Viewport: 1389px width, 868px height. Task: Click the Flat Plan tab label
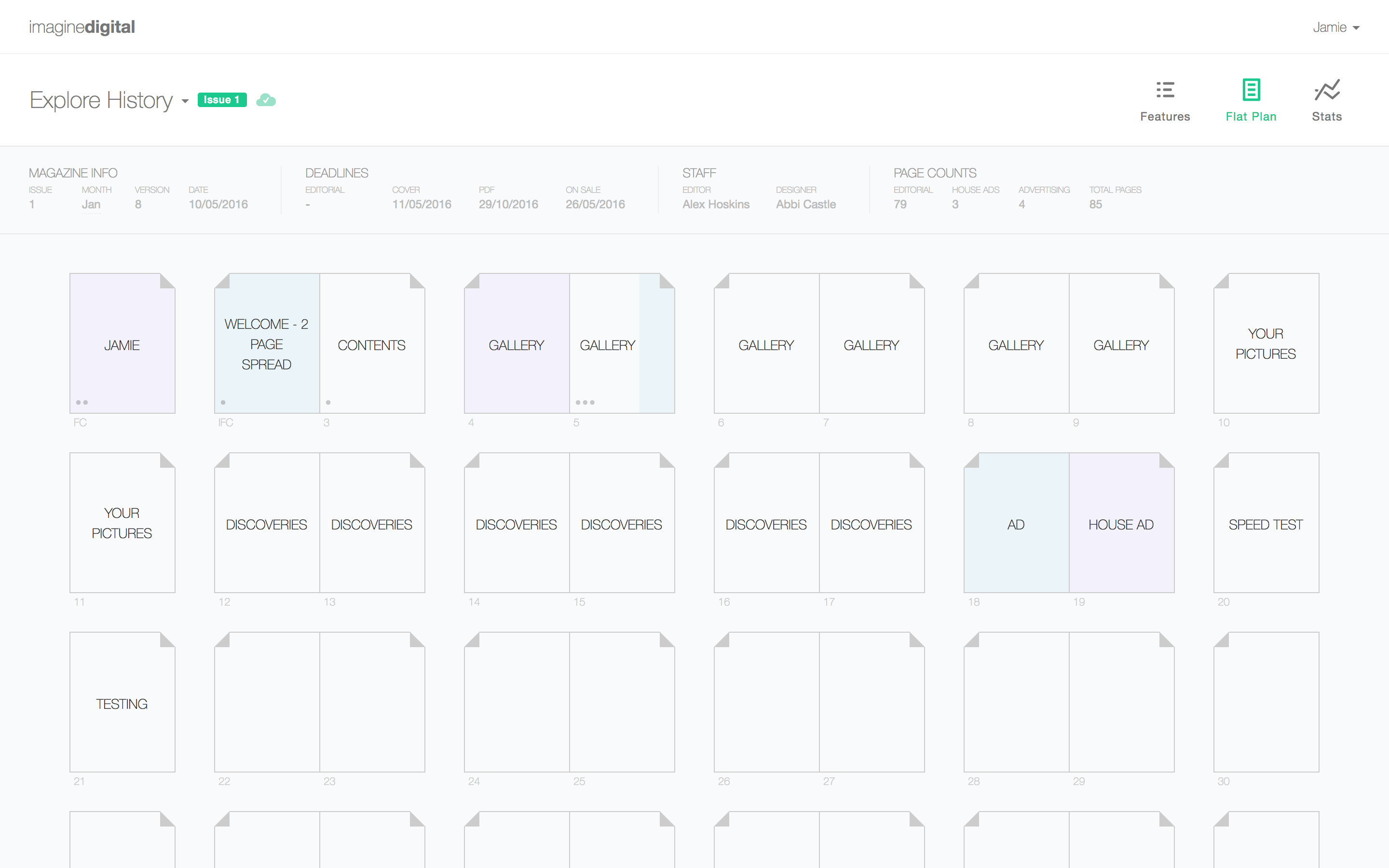pos(1251,117)
